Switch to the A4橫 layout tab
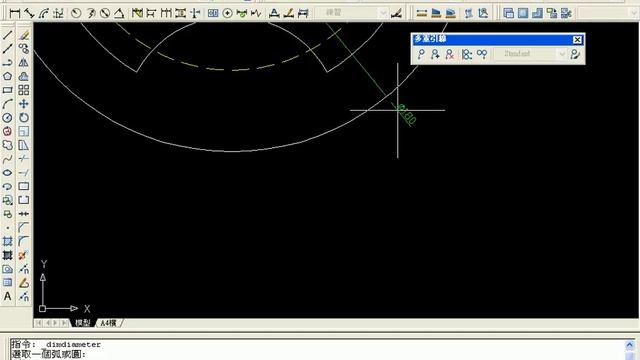The height and width of the screenshot is (360, 640). click(x=108, y=323)
